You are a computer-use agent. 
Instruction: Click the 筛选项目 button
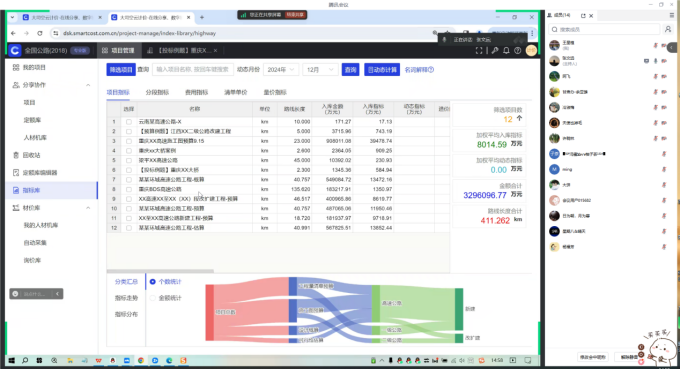pos(121,70)
